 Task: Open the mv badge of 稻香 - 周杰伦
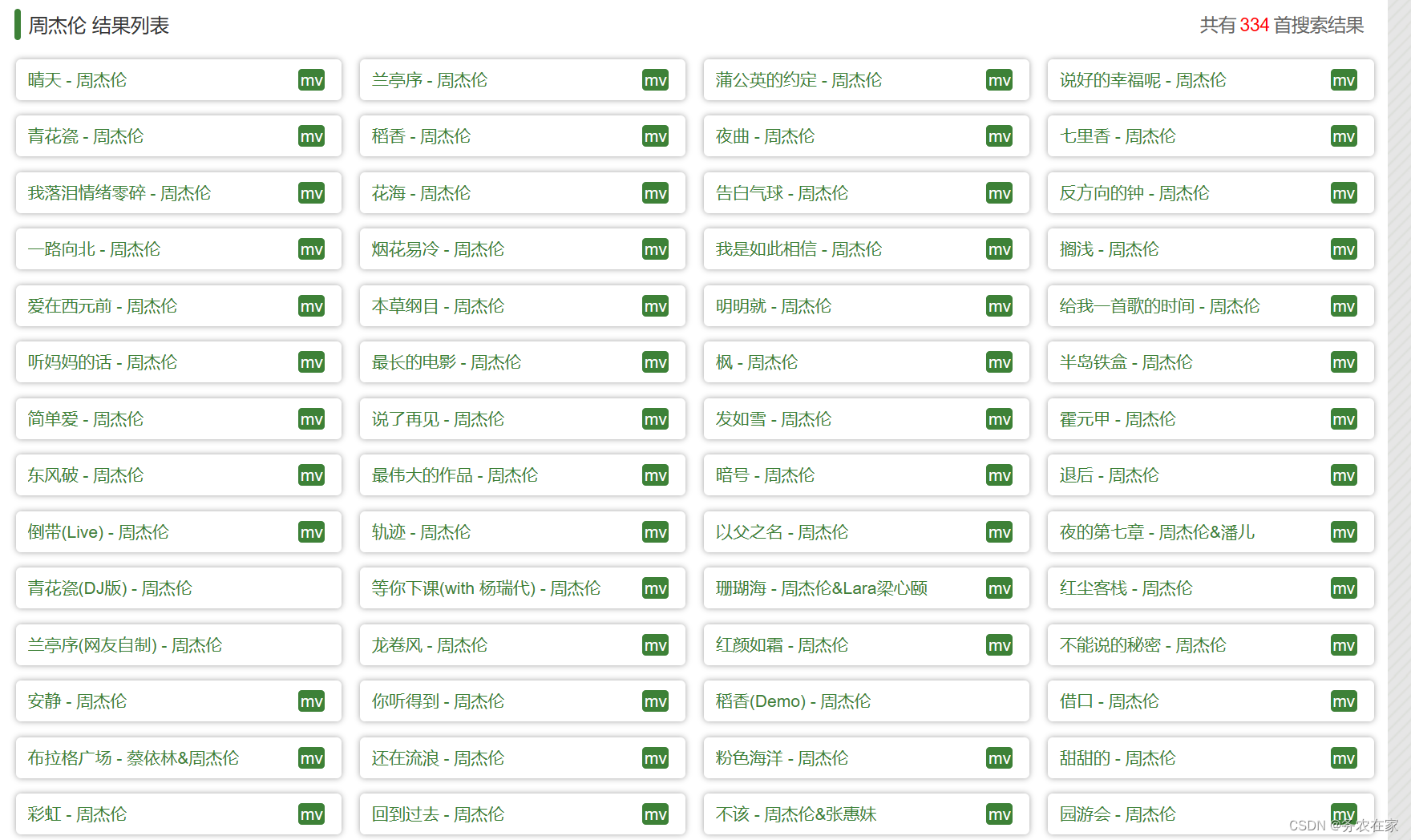pos(655,136)
